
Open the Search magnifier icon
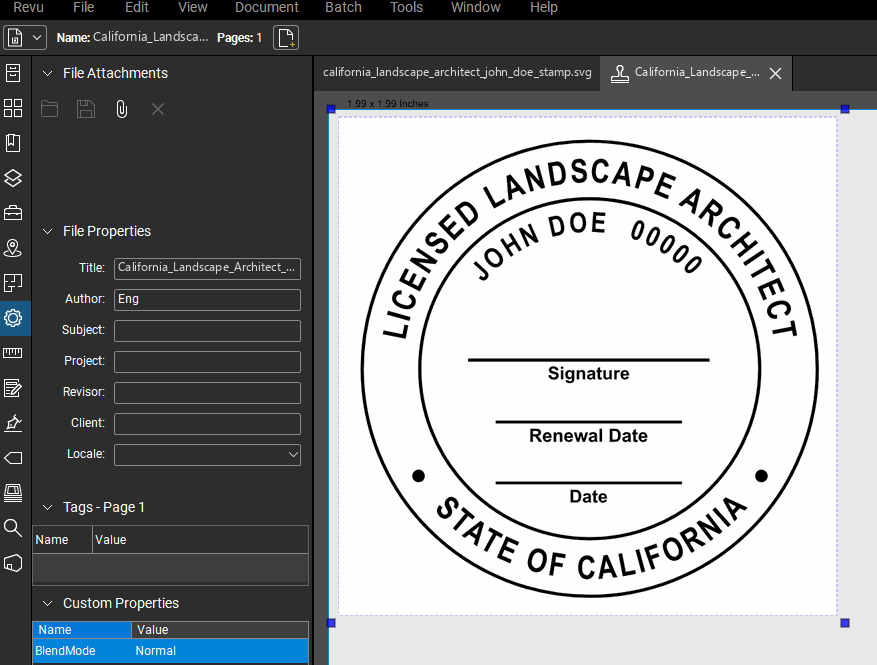pyautogui.click(x=13, y=527)
